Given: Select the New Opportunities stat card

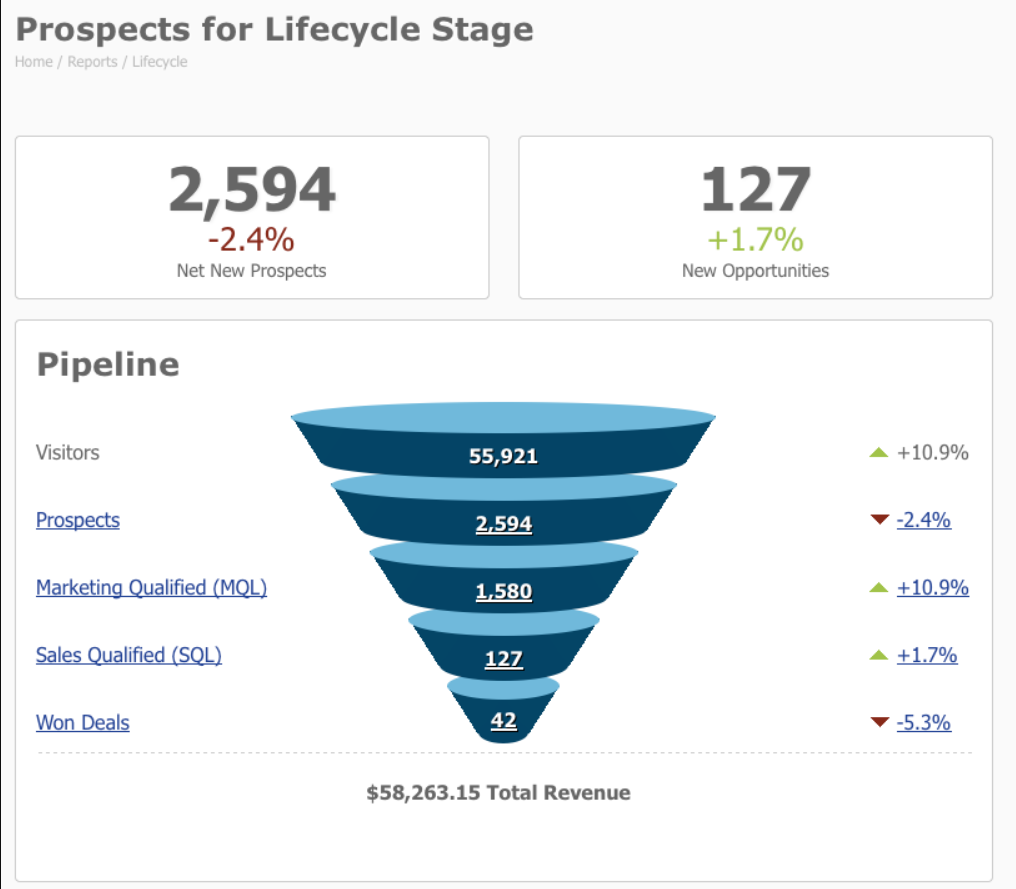Looking at the screenshot, I should click(x=755, y=216).
